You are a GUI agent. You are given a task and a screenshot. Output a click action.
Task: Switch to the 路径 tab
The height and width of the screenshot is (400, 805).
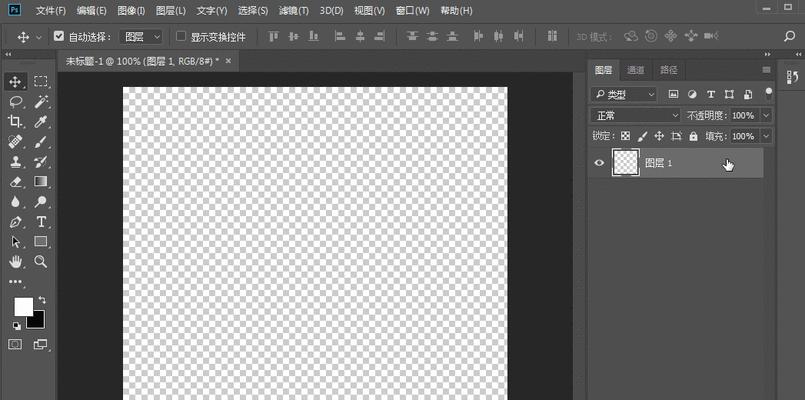[x=668, y=70]
